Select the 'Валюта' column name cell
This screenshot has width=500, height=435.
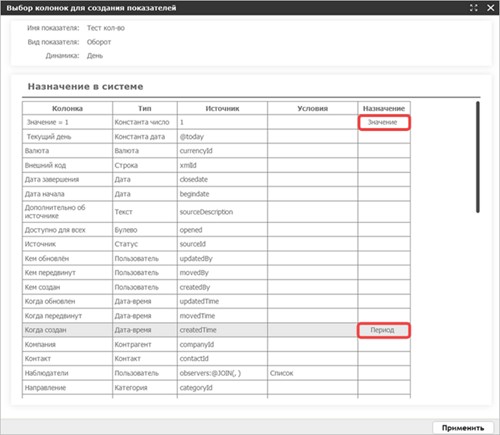(67, 151)
